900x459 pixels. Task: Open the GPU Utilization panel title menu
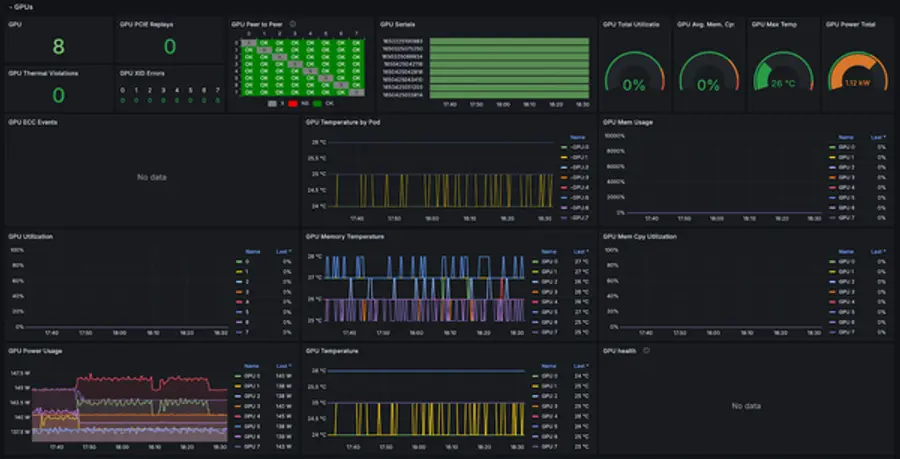(30, 237)
